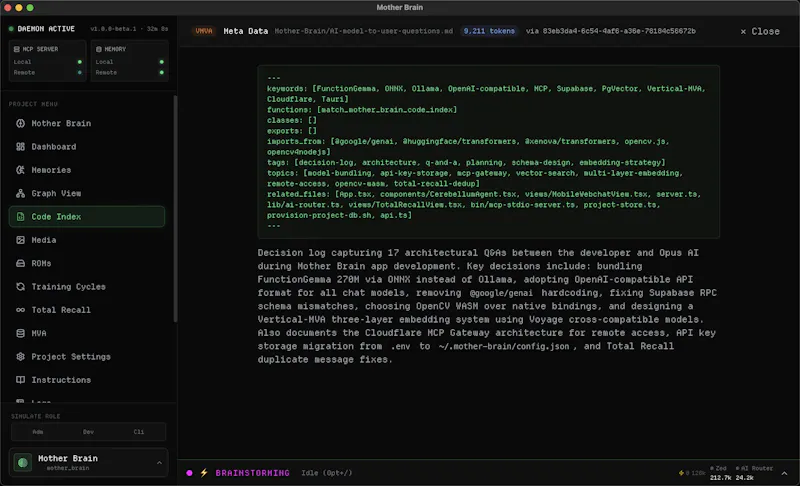Select the Adm simulate role
800x486 pixels.
click(38, 432)
